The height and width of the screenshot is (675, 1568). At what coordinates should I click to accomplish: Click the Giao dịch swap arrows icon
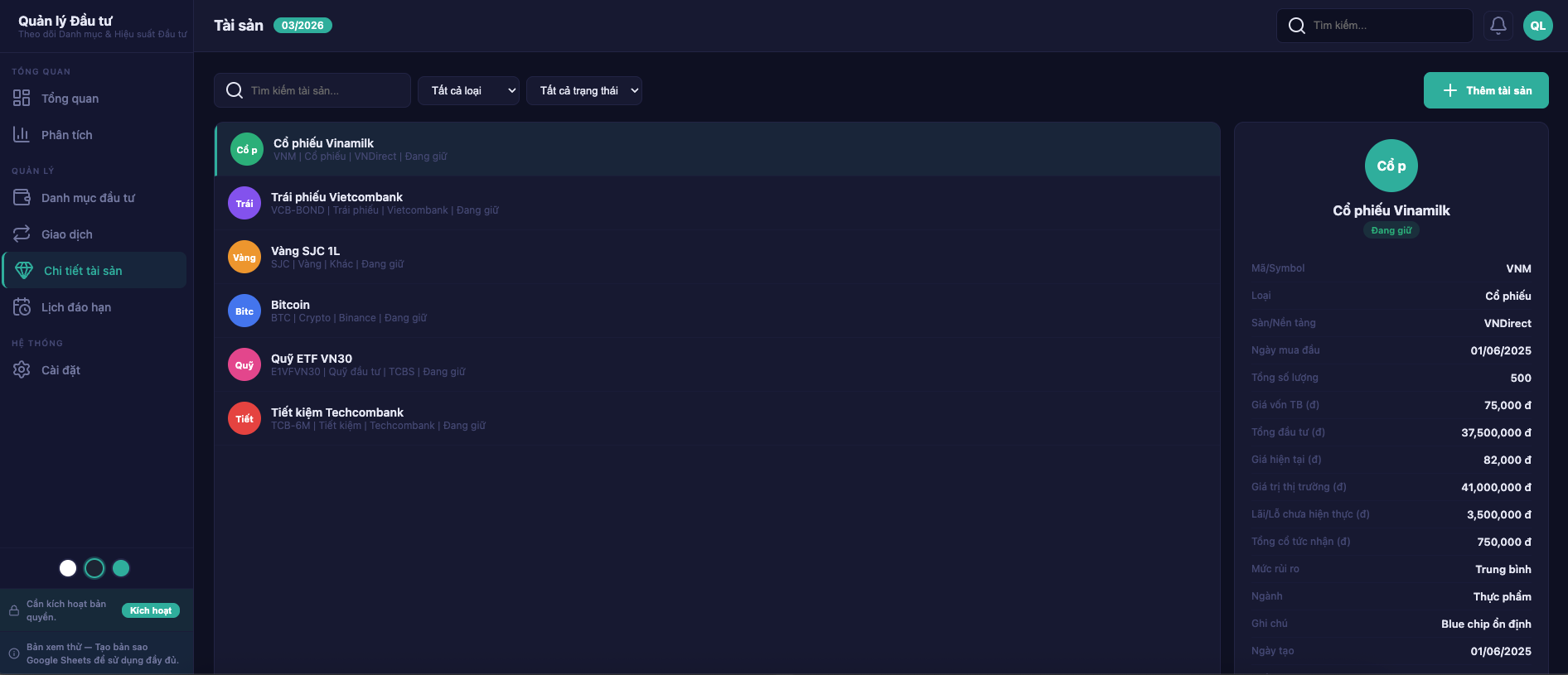pyautogui.click(x=22, y=234)
